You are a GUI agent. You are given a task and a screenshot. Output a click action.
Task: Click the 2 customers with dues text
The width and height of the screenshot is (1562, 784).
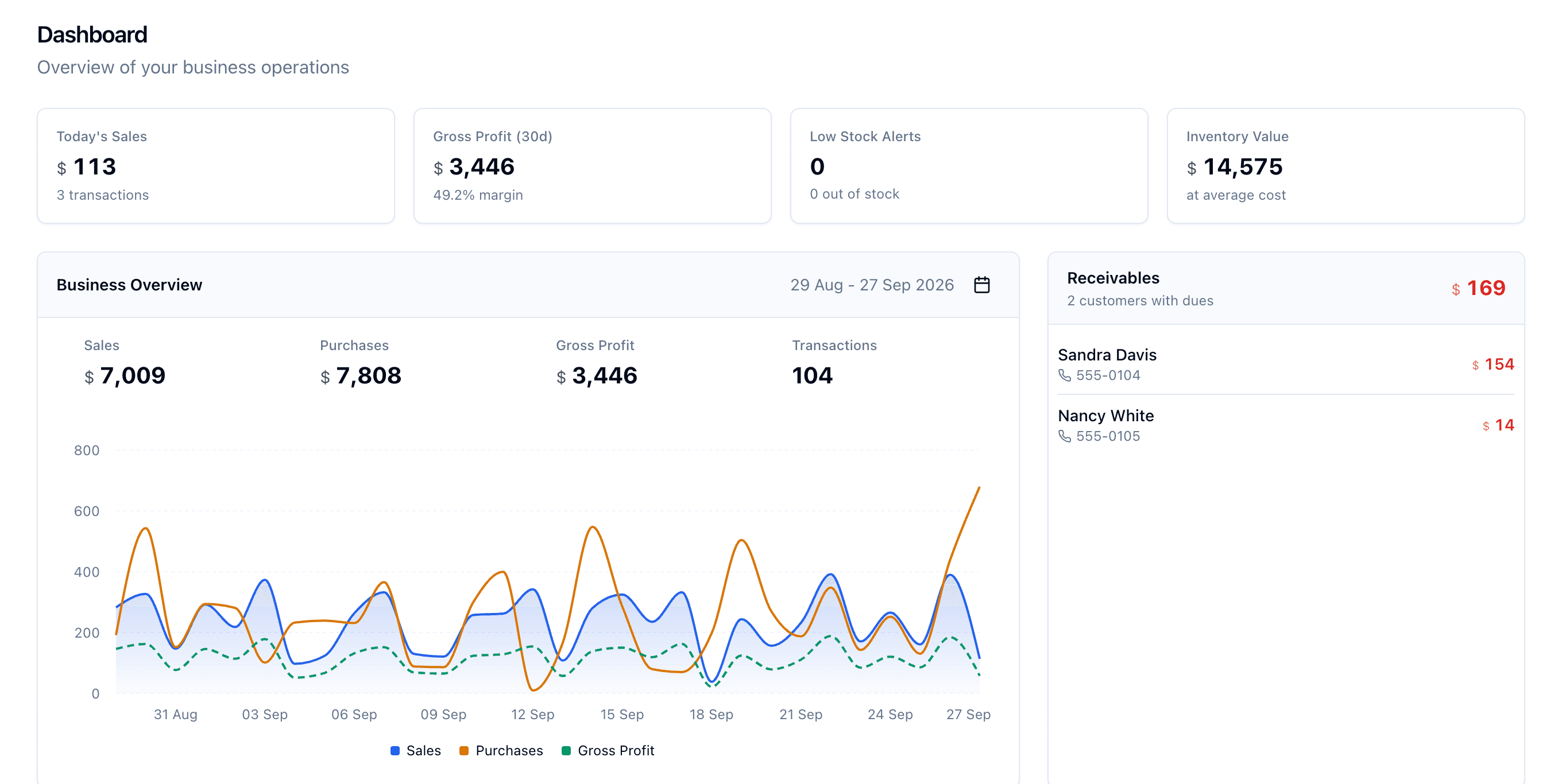(x=1140, y=301)
